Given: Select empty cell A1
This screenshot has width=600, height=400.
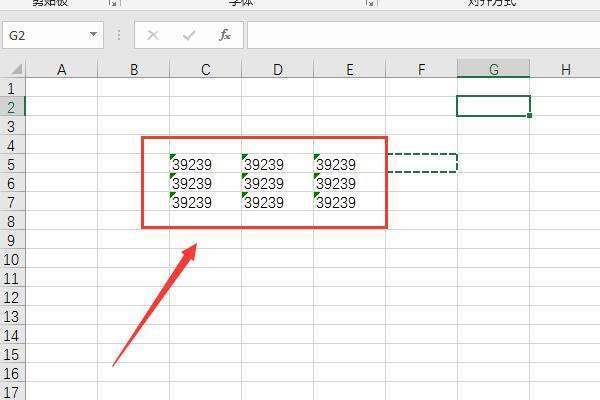Looking at the screenshot, I should tap(61, 88).
